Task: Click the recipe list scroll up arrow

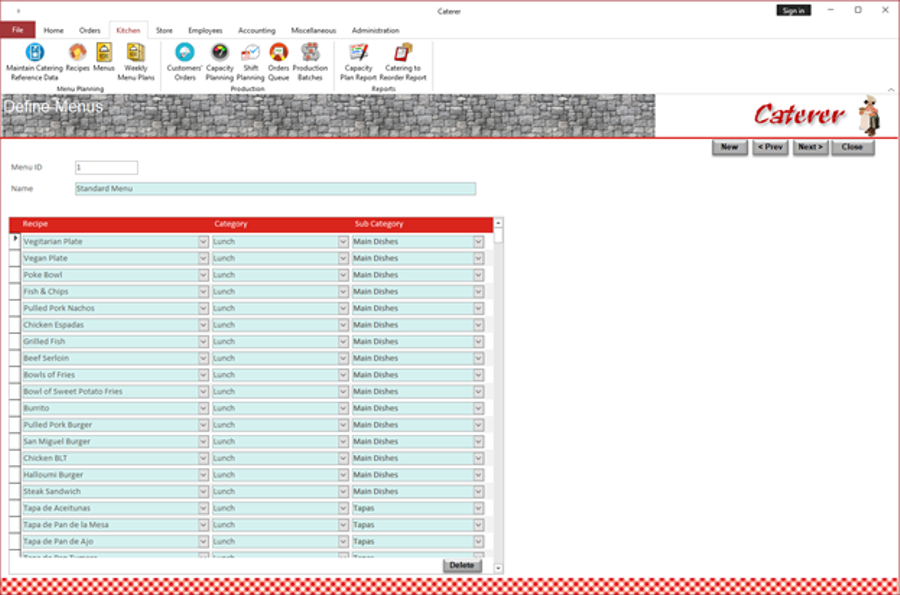Action: pos(498,223)
